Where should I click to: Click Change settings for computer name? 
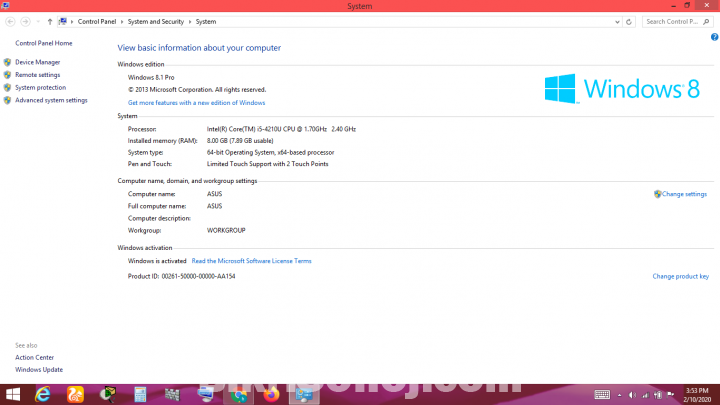click(x=684, y=194)
